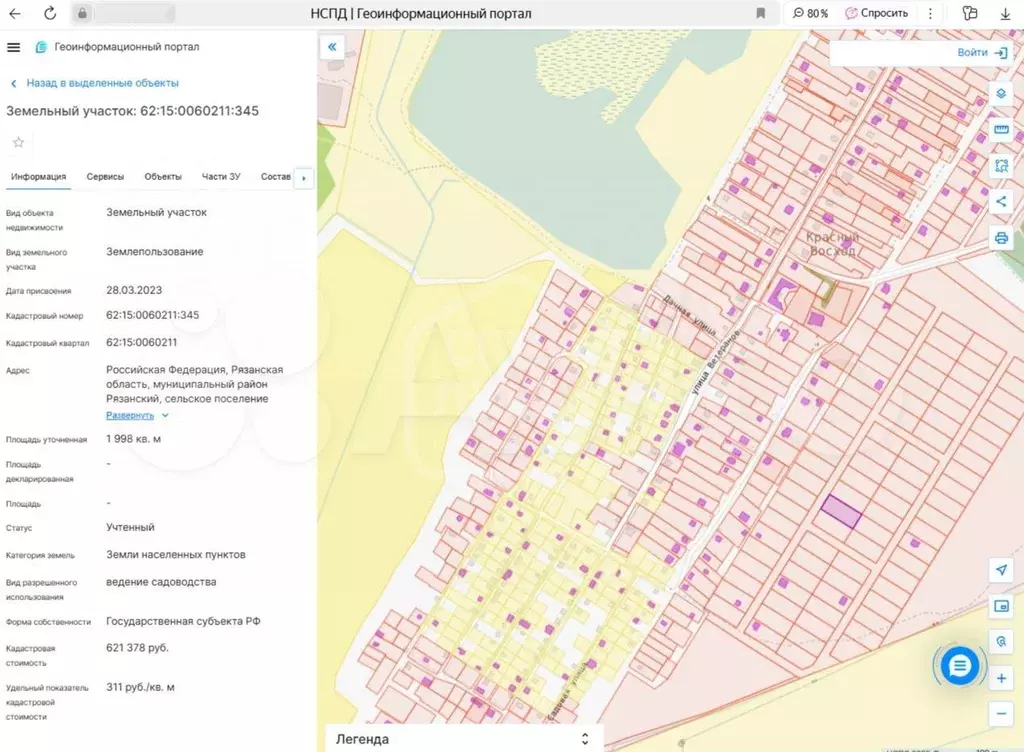Add the parcel to favorites with star icon
The height and width of the screenshot is (752, 1024).
pyautogui.click(x=18, y=142)
